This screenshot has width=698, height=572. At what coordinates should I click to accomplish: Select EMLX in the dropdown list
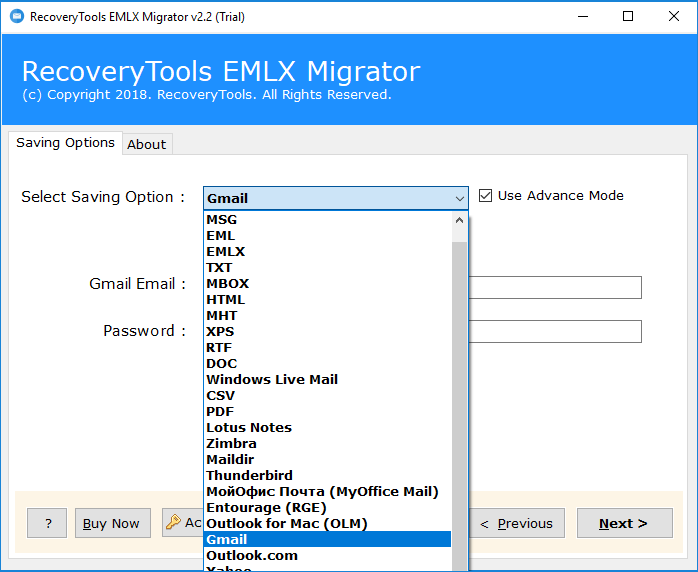point(328,252)
